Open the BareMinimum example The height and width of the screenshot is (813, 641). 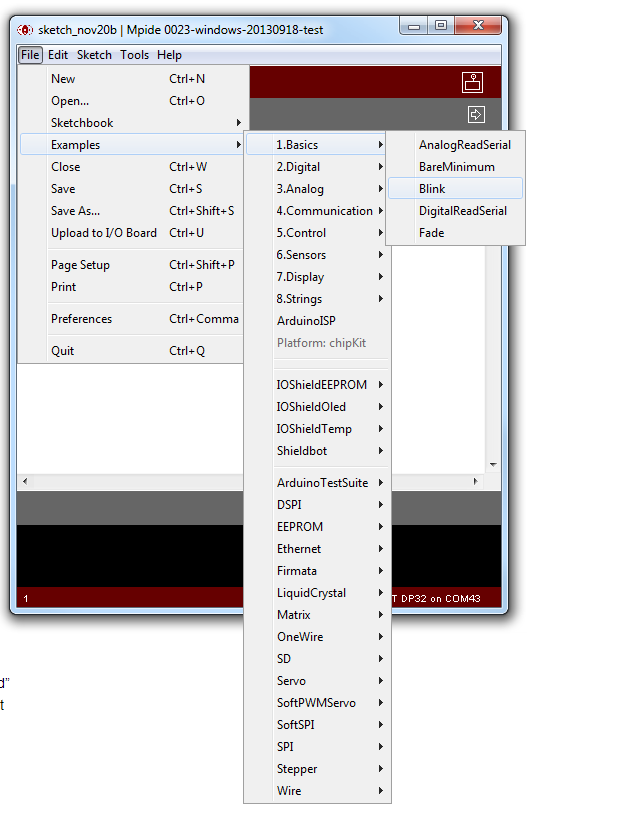(x=456, y=167)
